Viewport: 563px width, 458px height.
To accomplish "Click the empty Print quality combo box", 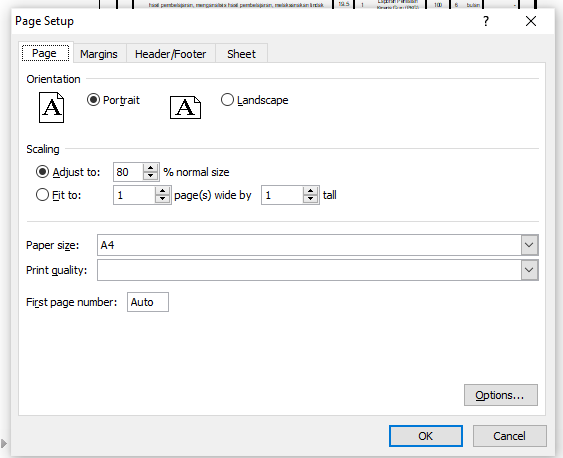I will click(x=318, y=270).
